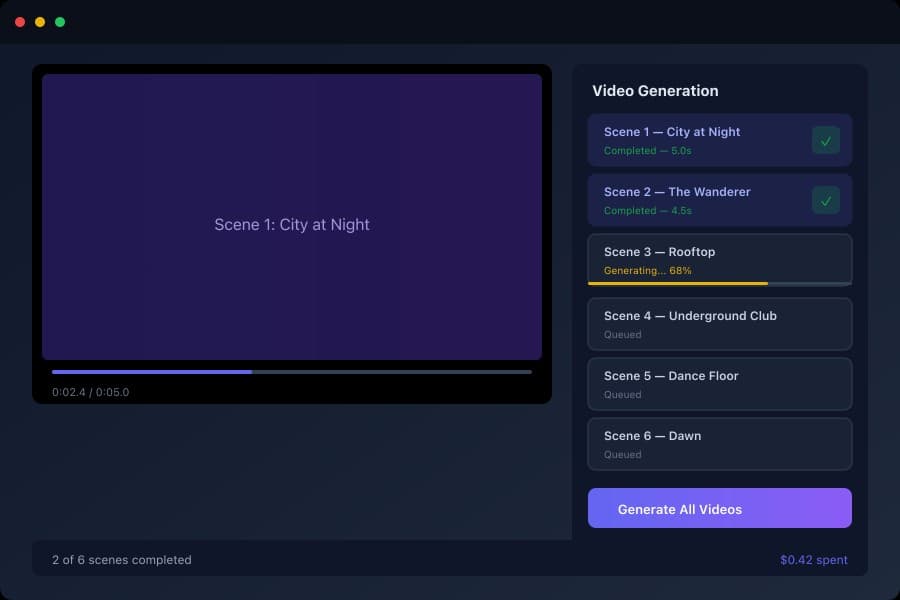This screenshot has height=600, width=900.
Task: Select Scene 2 — The Wanderer entry
Action: click(x=700, y=200)
